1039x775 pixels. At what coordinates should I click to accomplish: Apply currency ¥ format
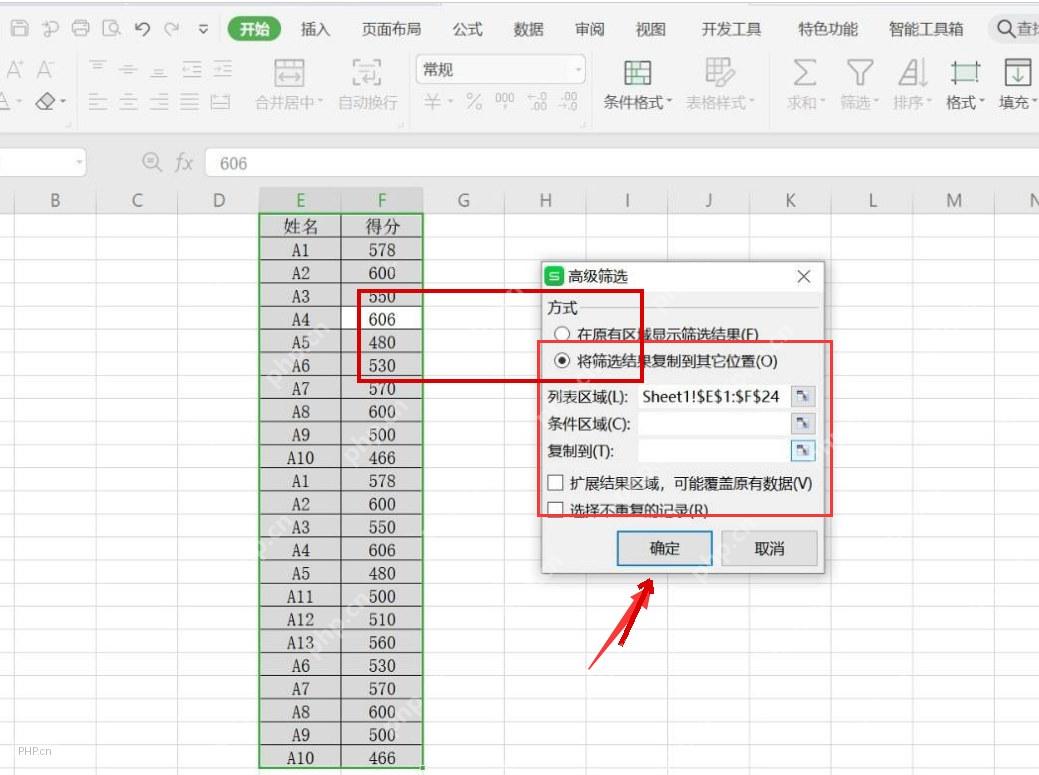(x=432, y=101)
